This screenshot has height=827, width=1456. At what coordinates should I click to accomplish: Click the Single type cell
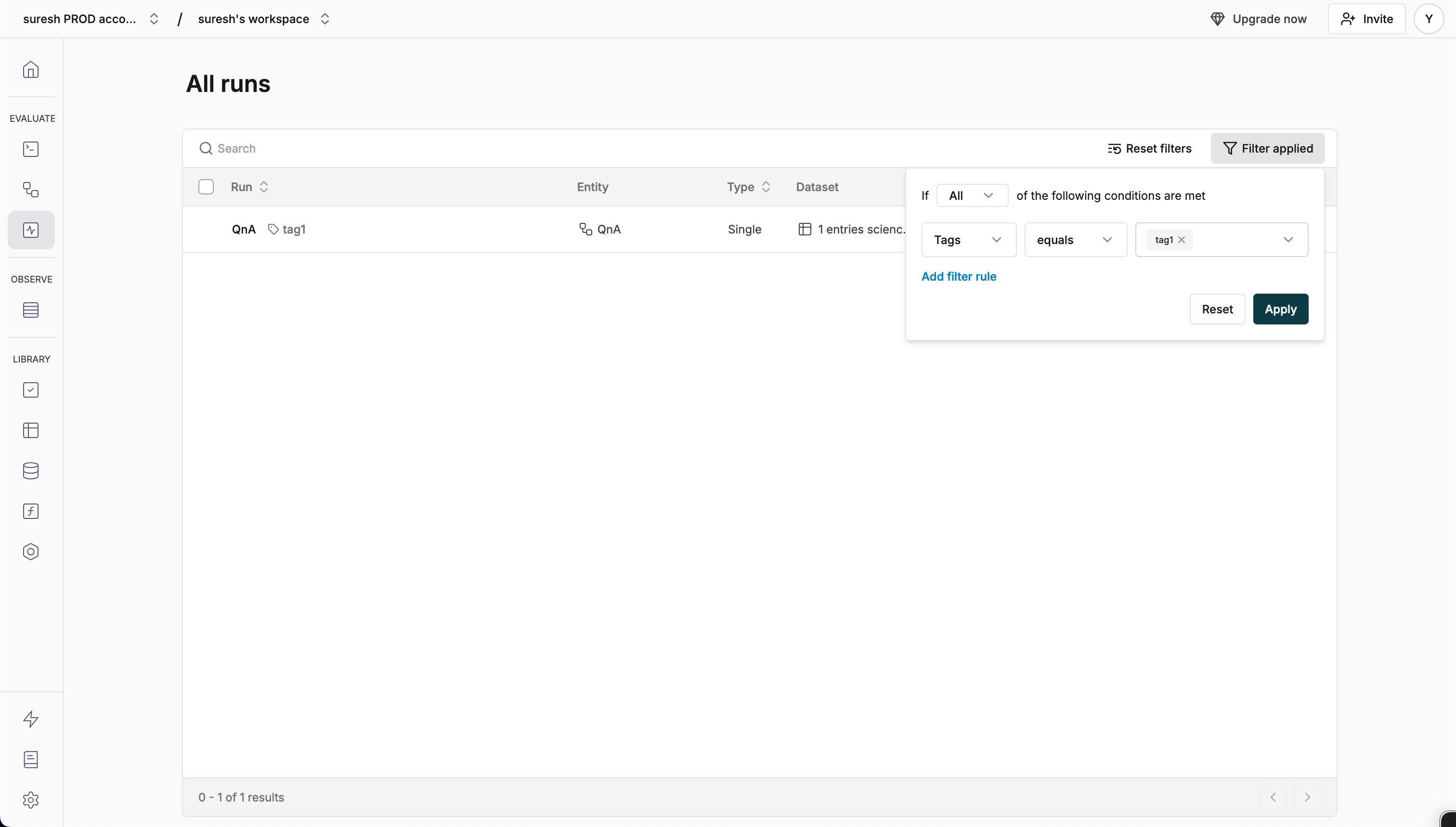click(744, 229)
